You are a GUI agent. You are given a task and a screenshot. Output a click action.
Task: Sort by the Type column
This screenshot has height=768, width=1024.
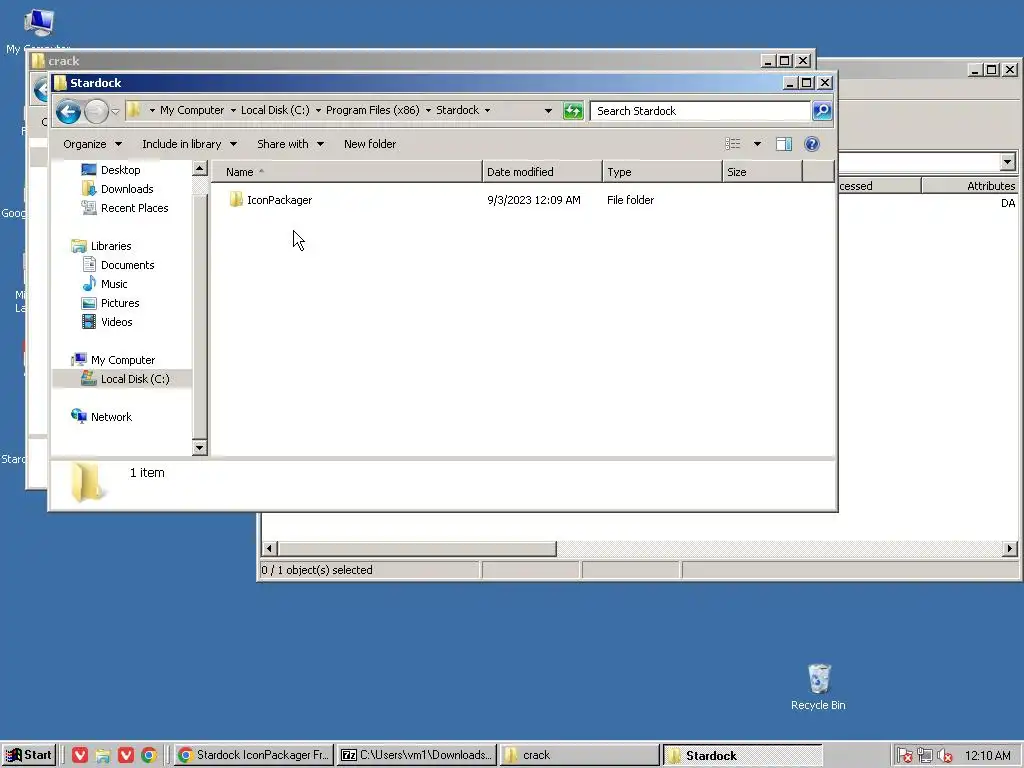[x=662, y=172]
